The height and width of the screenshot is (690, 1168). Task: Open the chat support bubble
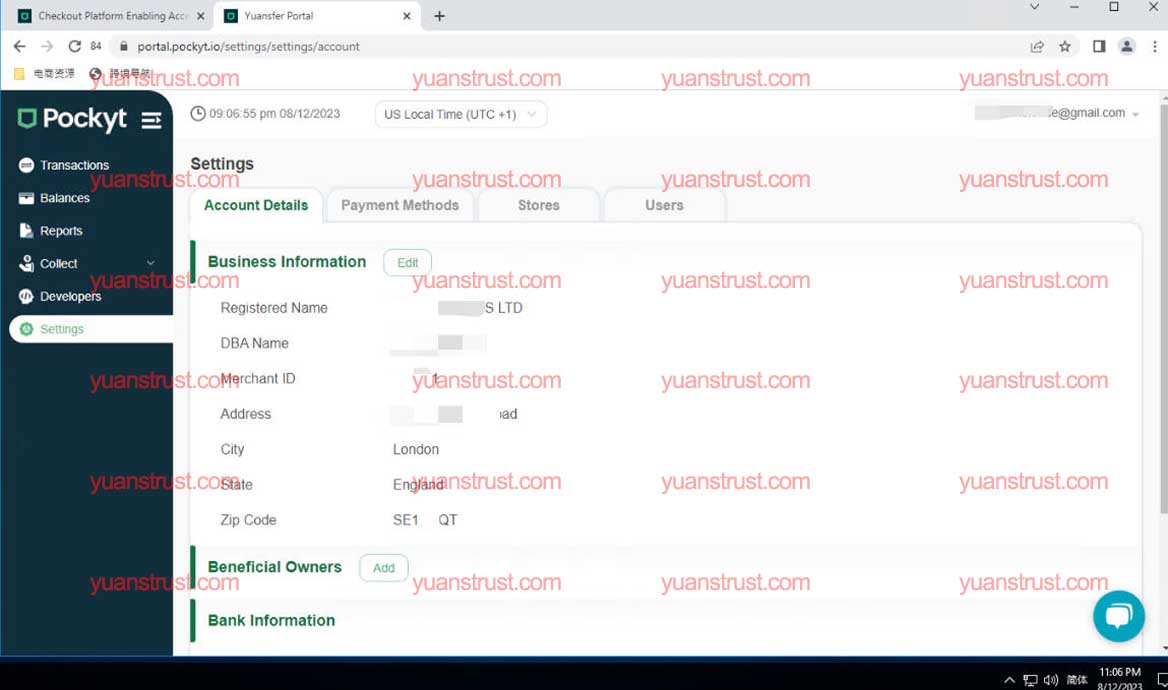coord(1119,616)
